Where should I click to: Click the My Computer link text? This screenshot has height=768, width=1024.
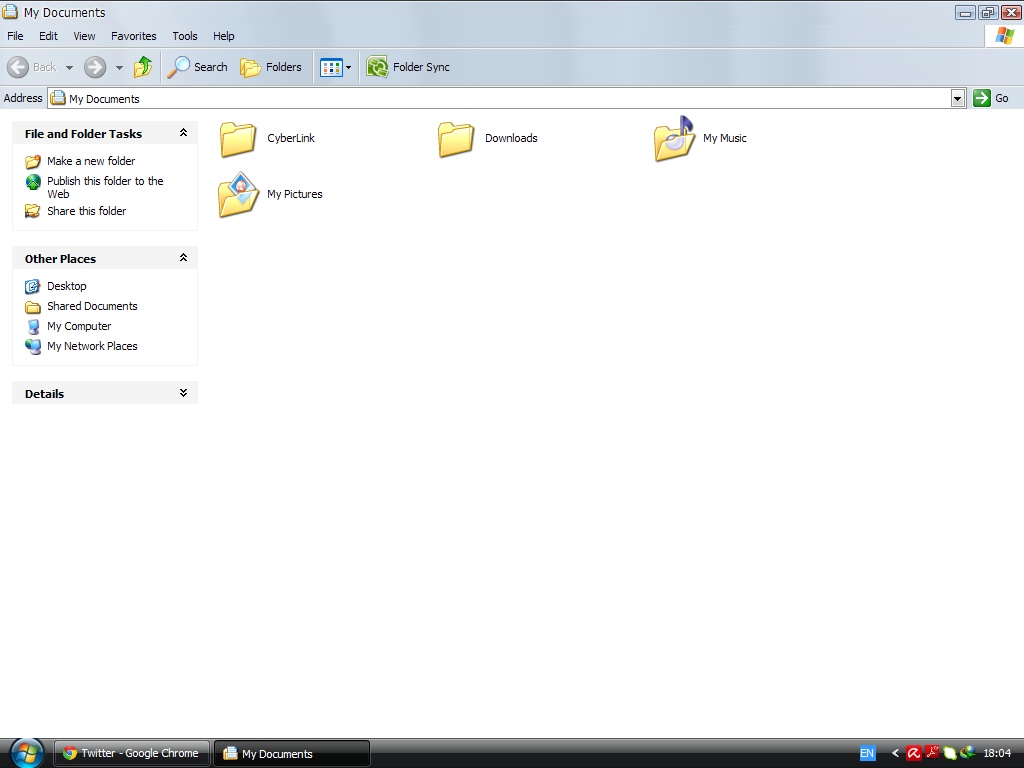[79, 326]
